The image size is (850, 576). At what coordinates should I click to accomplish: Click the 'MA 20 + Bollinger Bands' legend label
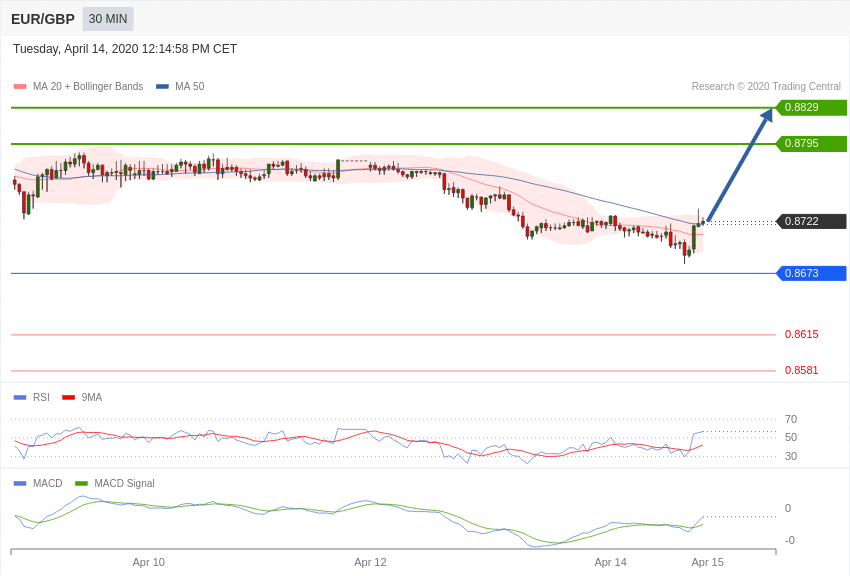pyautogui.click(x=88, y=86)
